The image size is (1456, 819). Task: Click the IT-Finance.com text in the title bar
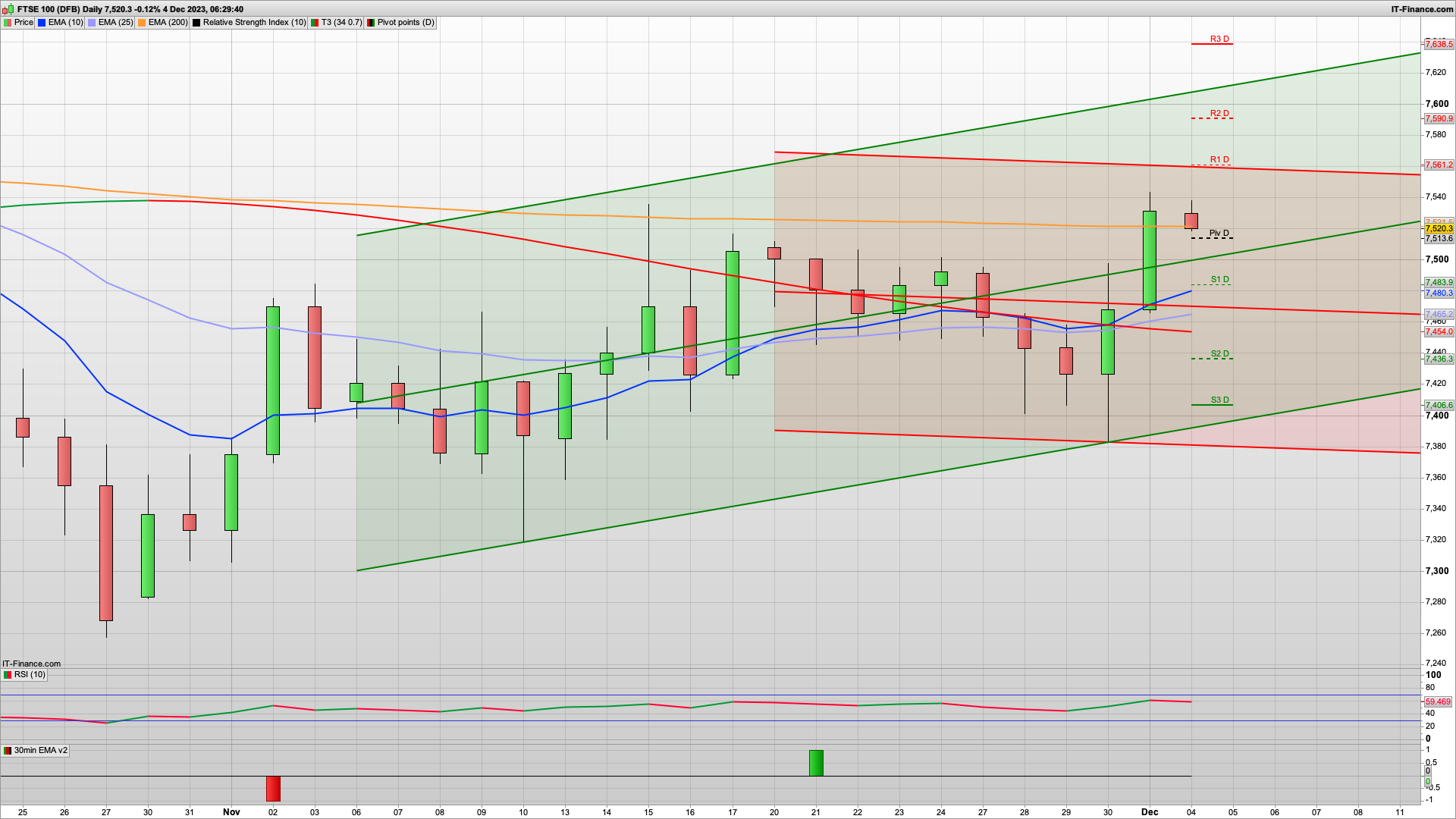pos(1422,9)
